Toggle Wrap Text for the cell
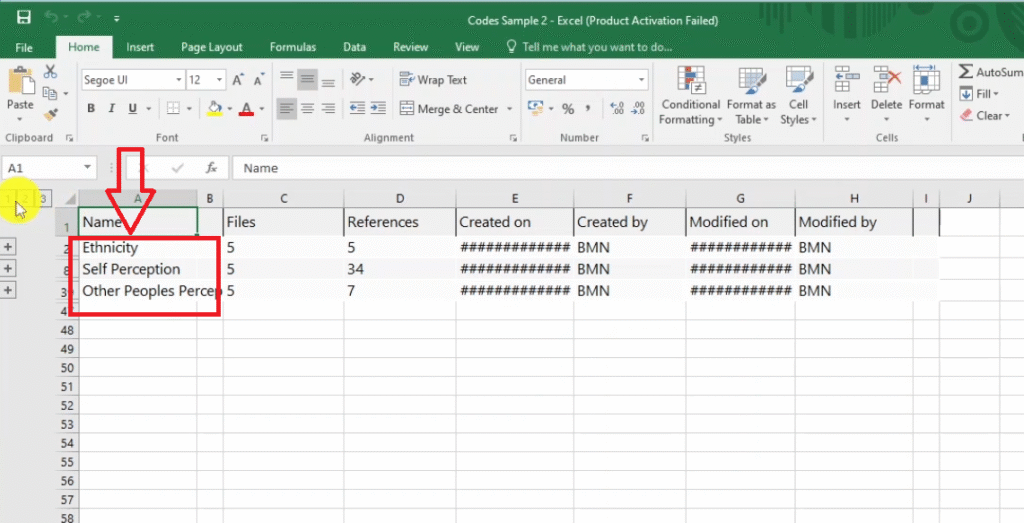This screenshot has height=523, width=1024. coord(433,80)
